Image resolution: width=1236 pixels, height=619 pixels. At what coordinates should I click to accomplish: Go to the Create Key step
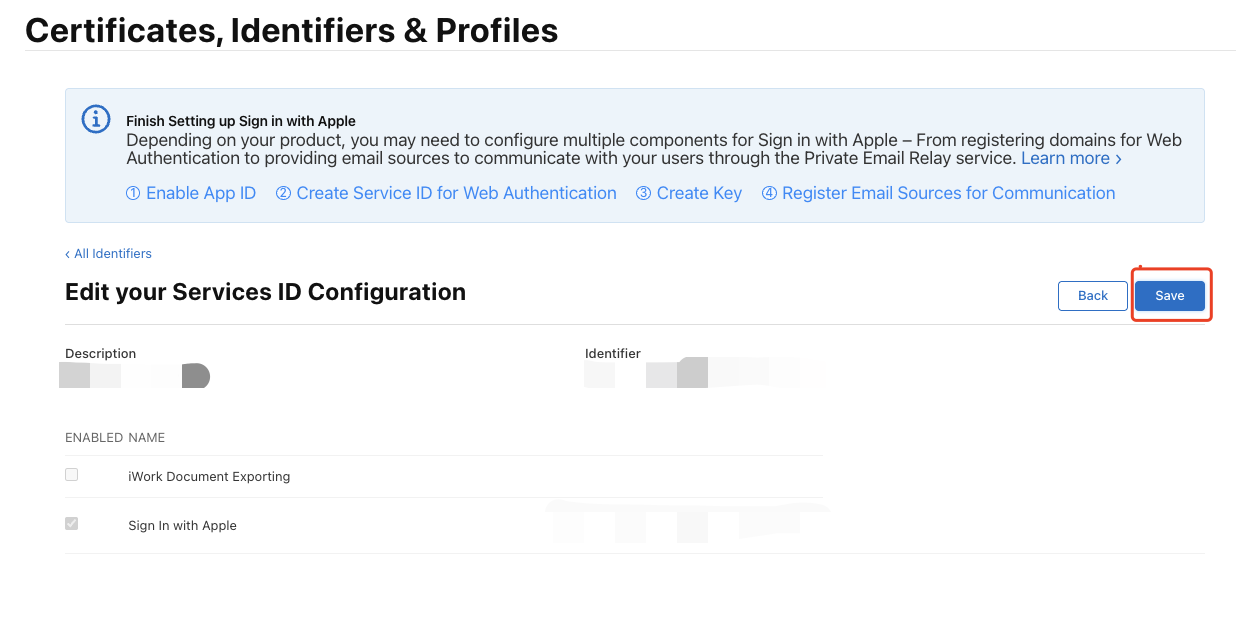[x=689, y=193]
